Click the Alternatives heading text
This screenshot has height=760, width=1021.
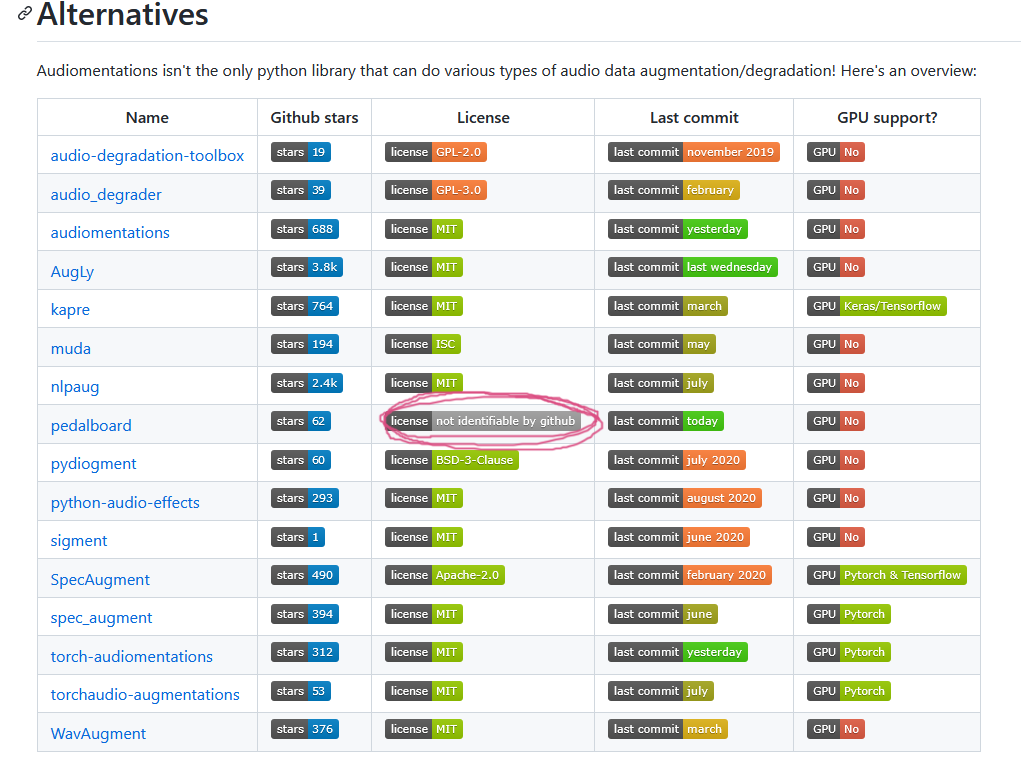click(x=123, y=14)
